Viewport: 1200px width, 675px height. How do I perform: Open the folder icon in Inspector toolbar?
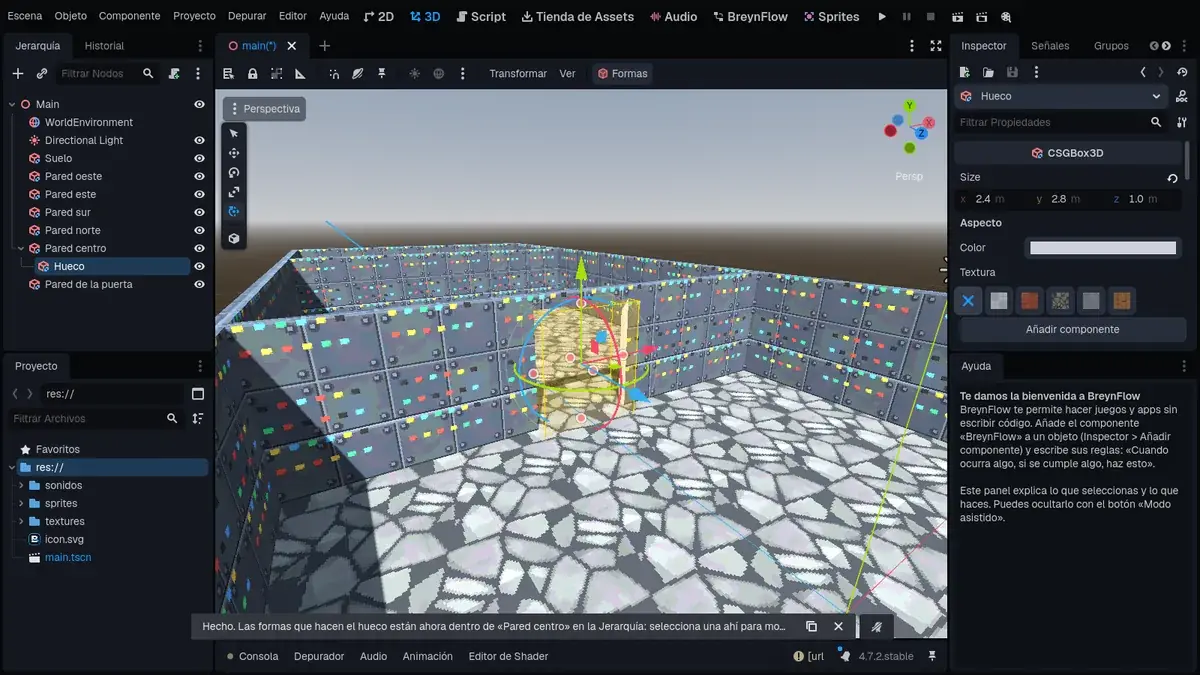[x=988, y=72]
